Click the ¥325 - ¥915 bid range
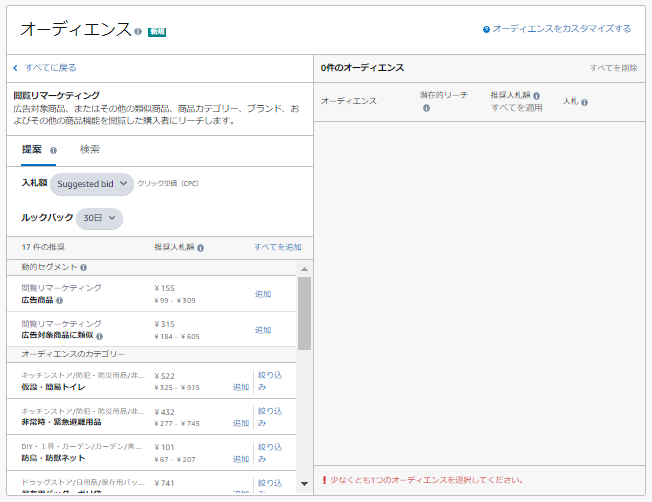Screen dimensions: 652x502 [x=177, y=387]
